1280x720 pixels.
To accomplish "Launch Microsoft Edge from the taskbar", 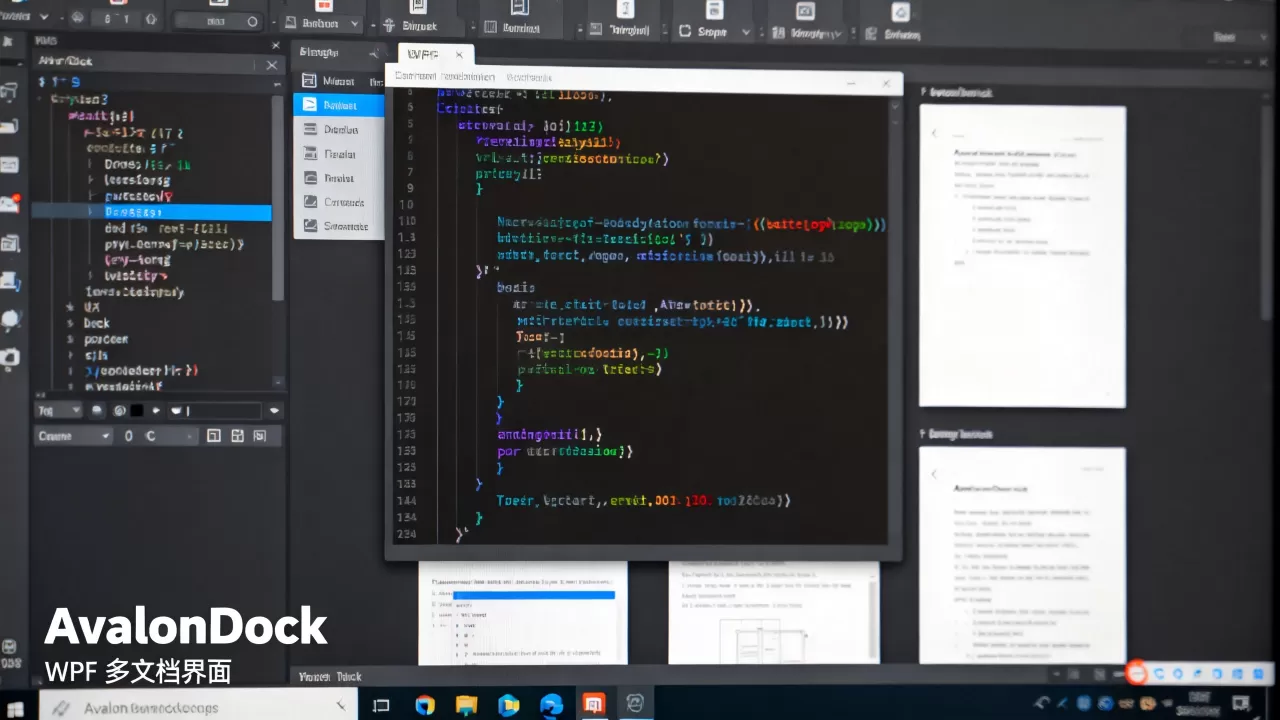I will point(551,705).
